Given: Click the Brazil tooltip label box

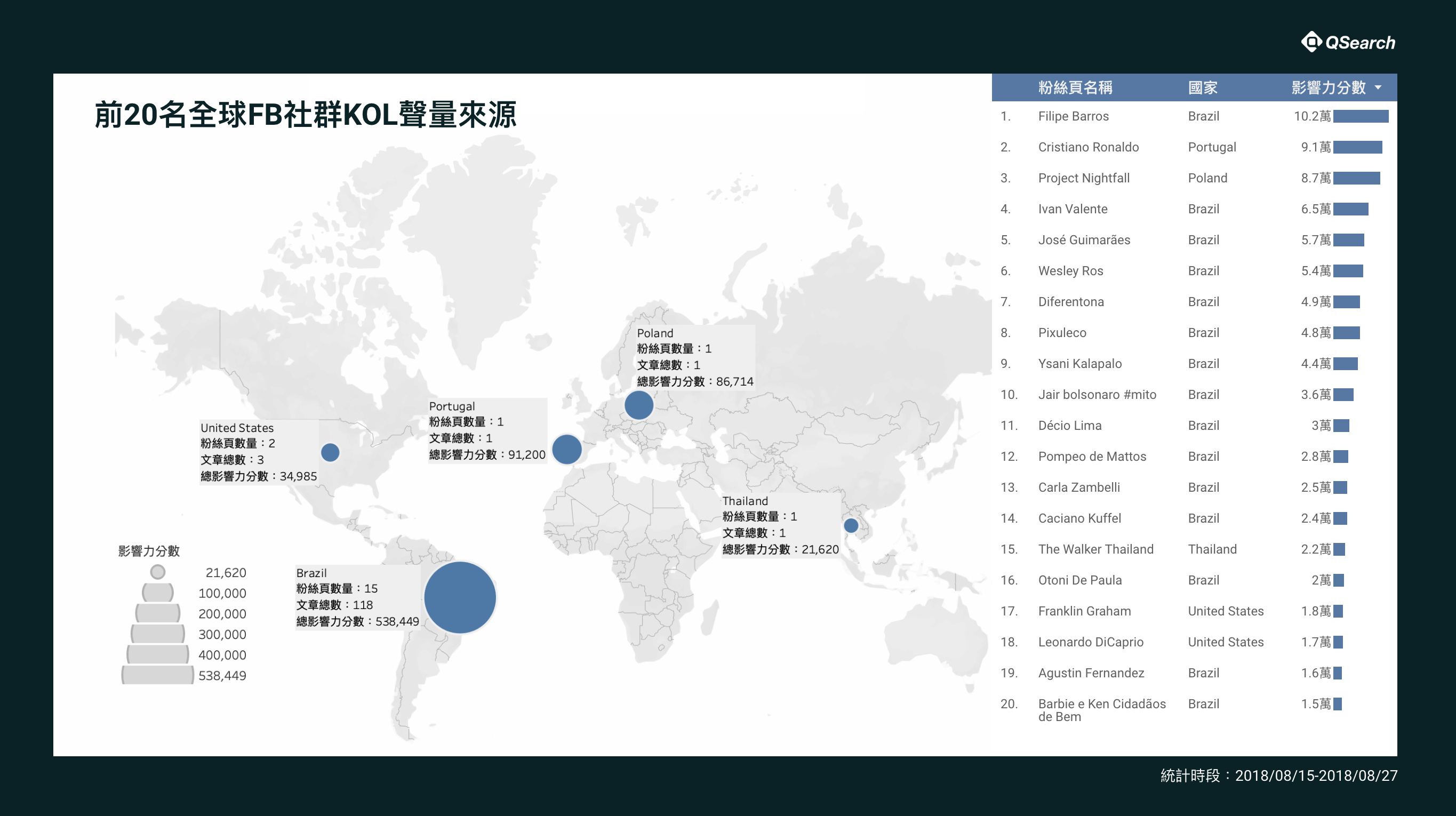Looking at the screenshot, I should [357, 597].
